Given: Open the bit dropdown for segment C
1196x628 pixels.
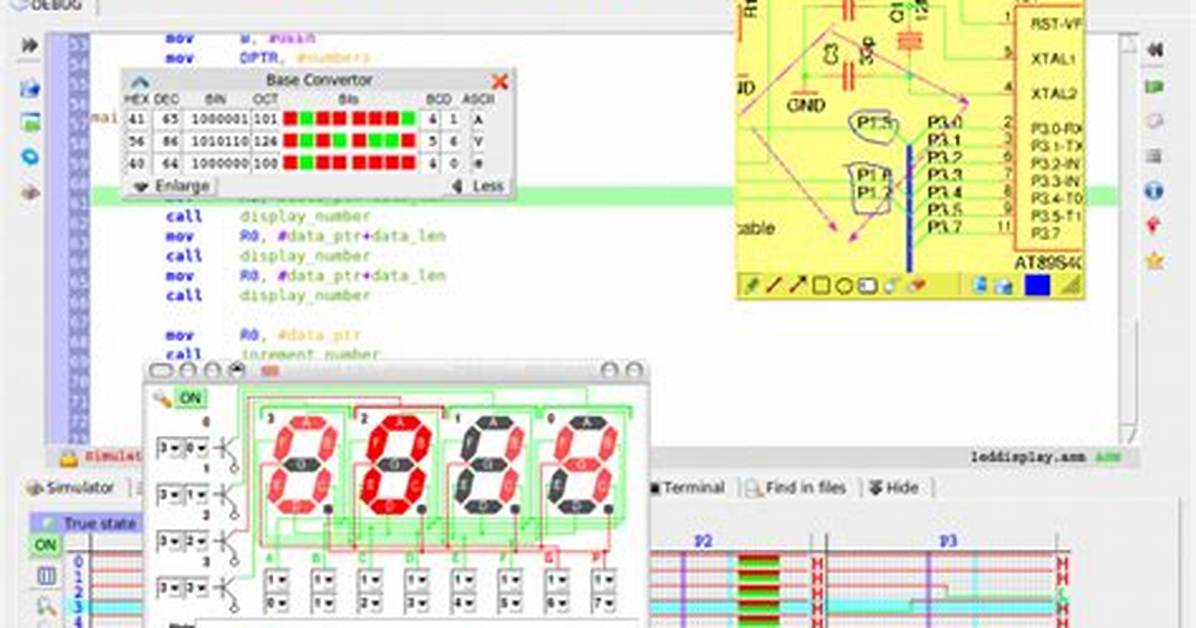Looking at the screenshot, I should pos(370,603).
